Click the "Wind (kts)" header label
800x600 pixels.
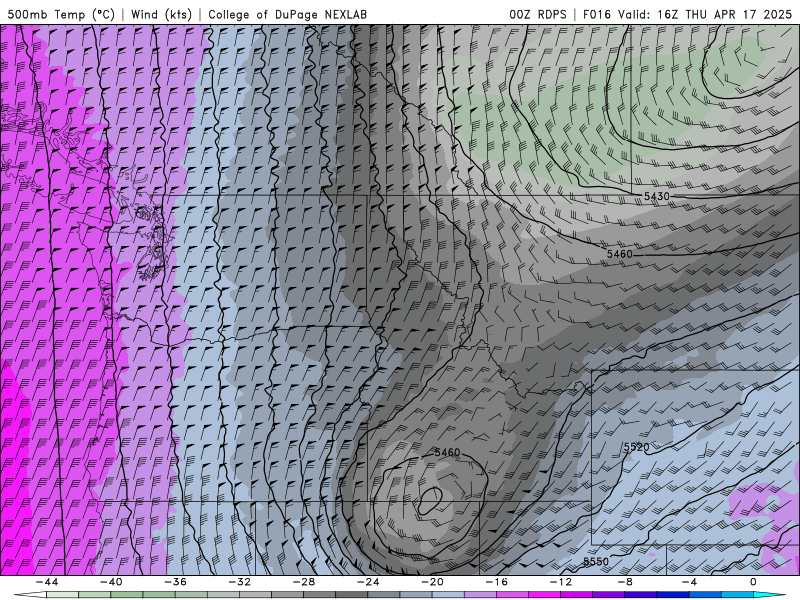coord(161,14)
